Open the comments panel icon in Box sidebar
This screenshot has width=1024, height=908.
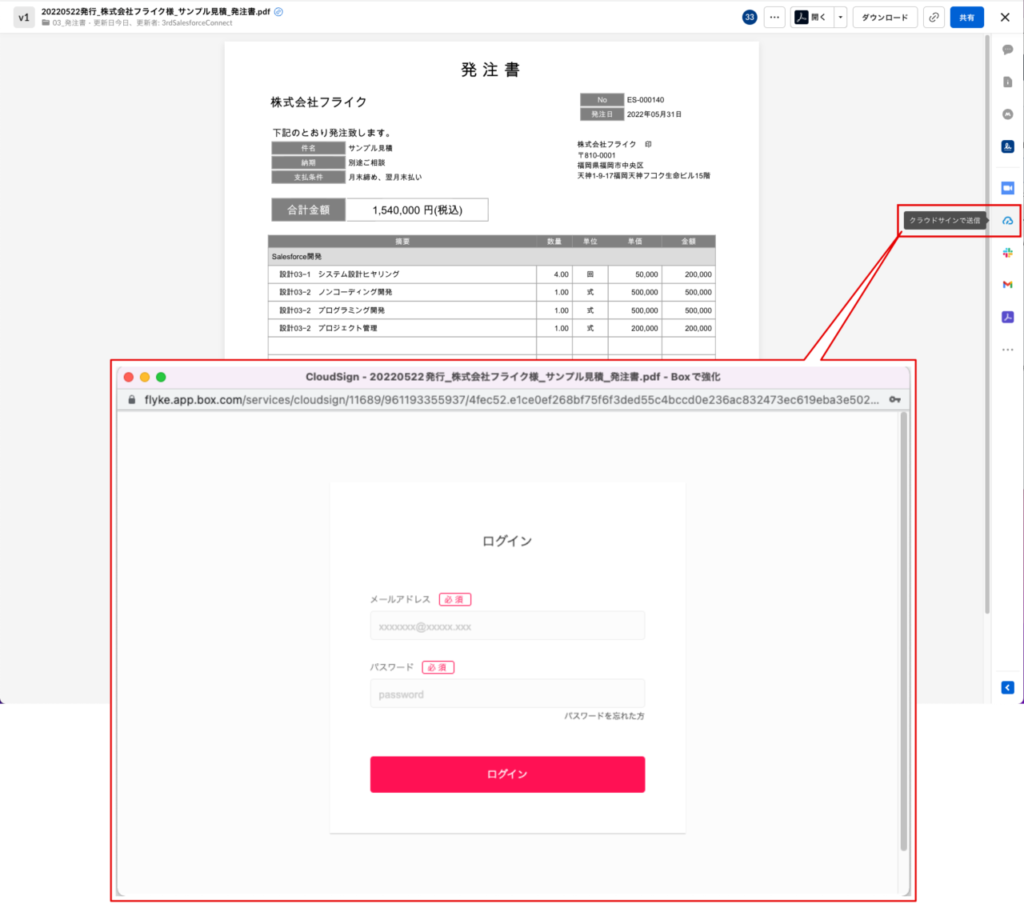[1008, 50]
